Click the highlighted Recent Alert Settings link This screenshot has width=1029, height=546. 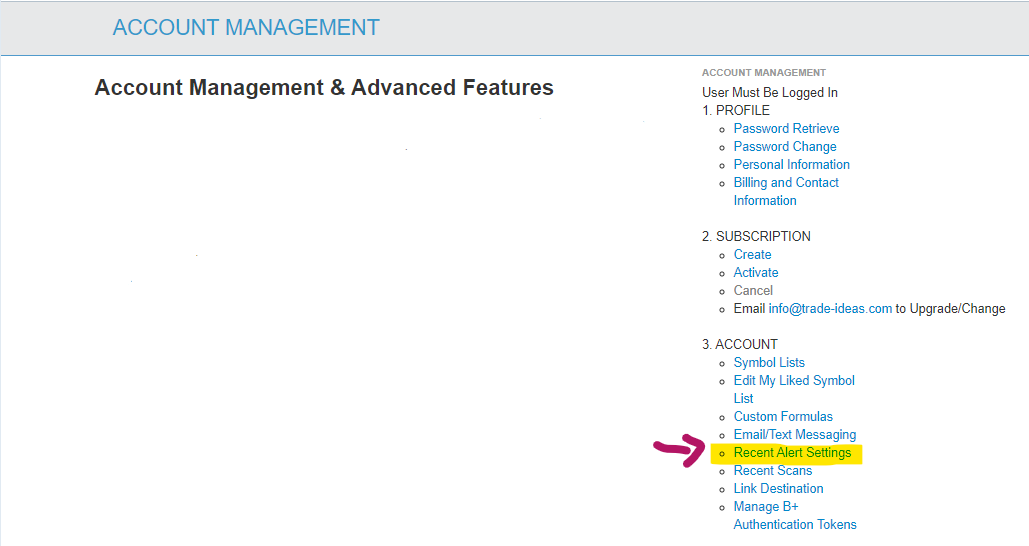pyautogui.click(x=792, y=453)
